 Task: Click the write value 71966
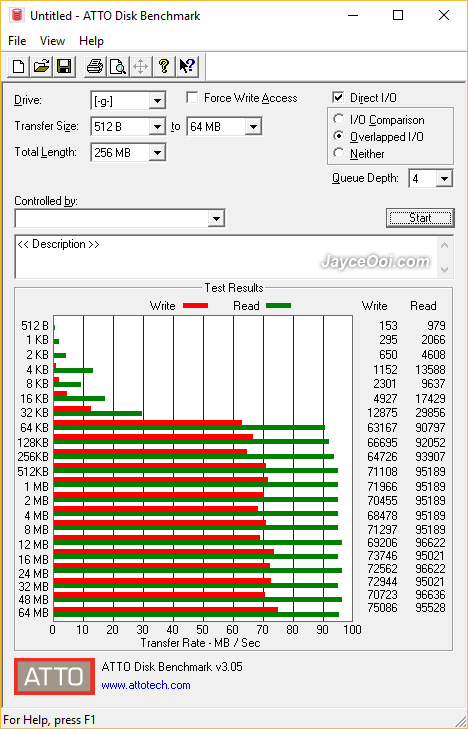[382, 487]
